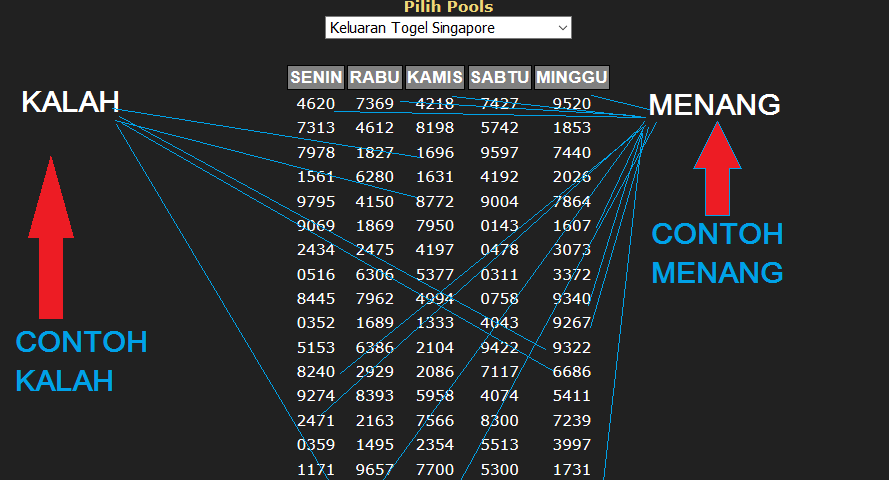Click number 1607

[572, 226]
